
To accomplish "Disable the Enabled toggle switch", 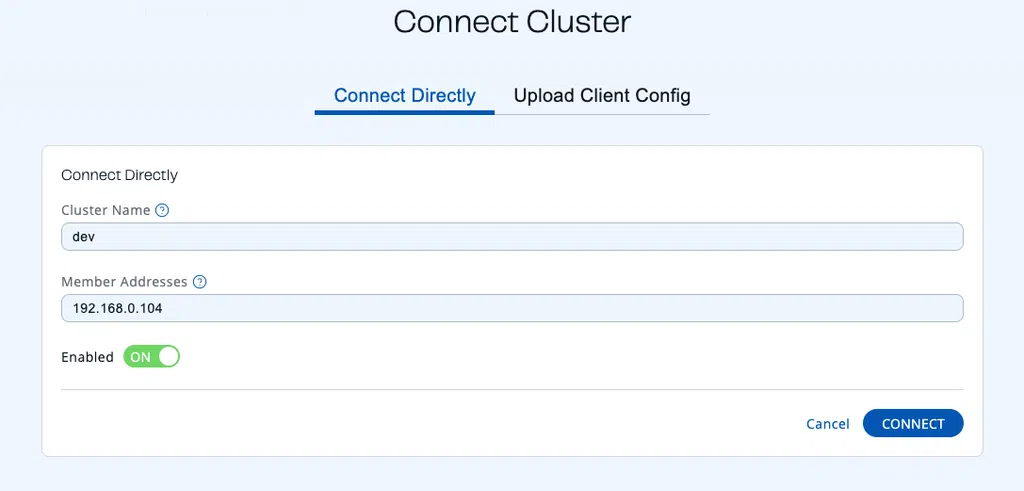I will (152, 356).
